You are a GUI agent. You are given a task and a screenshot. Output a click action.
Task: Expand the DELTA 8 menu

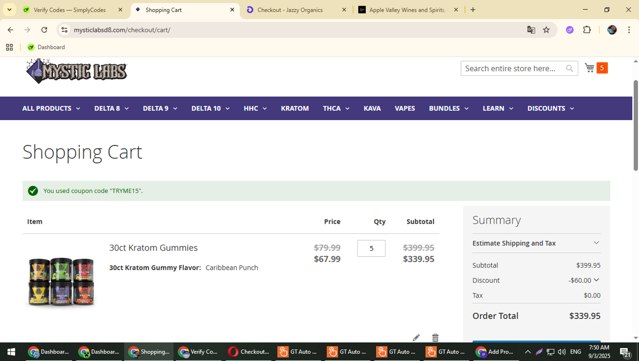(111, 108)
